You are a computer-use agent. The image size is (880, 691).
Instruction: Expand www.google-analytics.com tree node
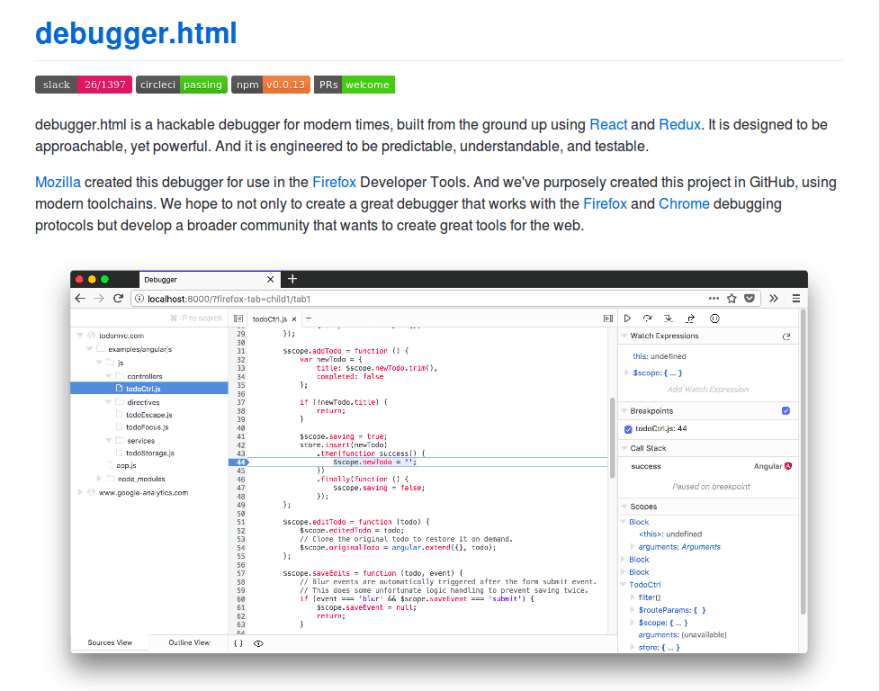click(80, 492)
